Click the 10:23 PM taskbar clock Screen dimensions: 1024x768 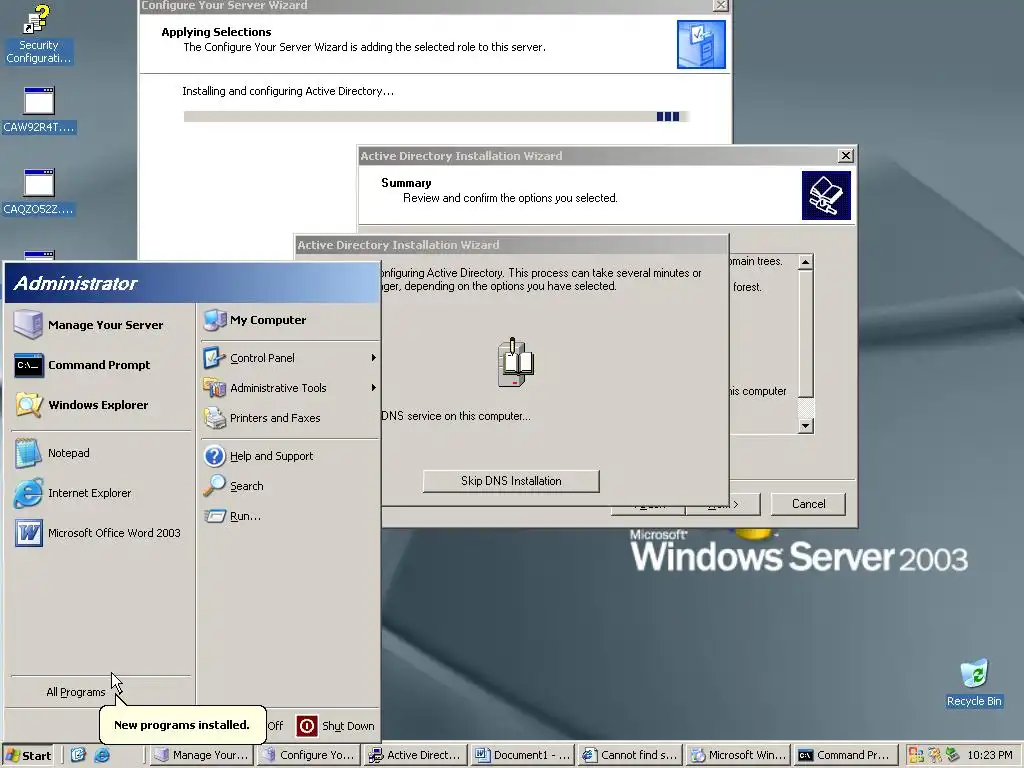990,755
